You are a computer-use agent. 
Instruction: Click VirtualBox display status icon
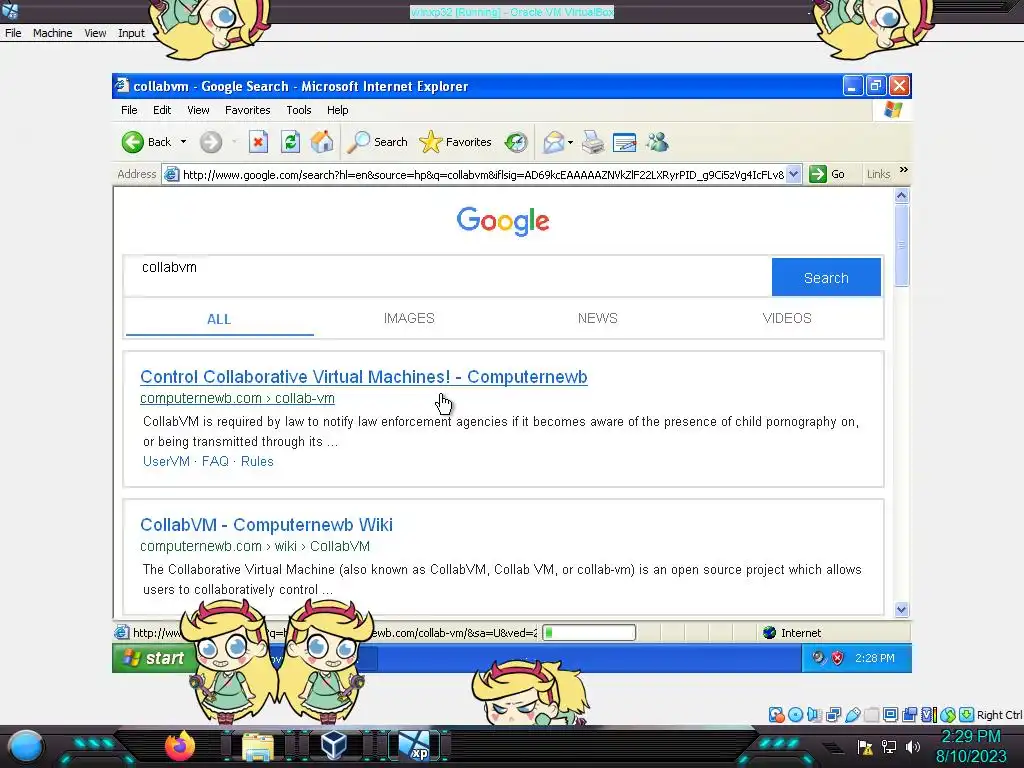tap(890, 714)
